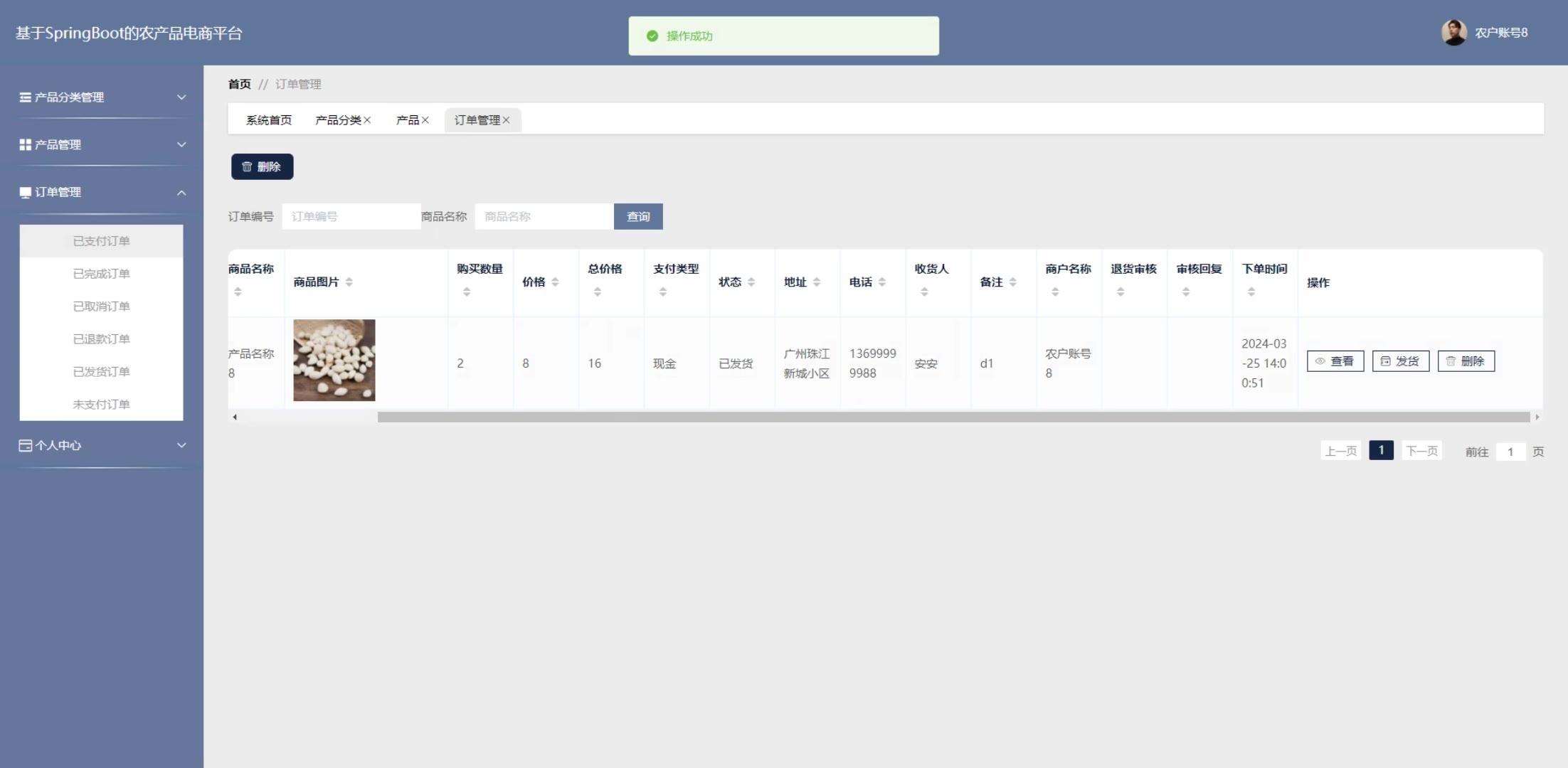Collapse 订单管理 menu chevron
The height and width of the screenshot is (768, 1568).
181,193
